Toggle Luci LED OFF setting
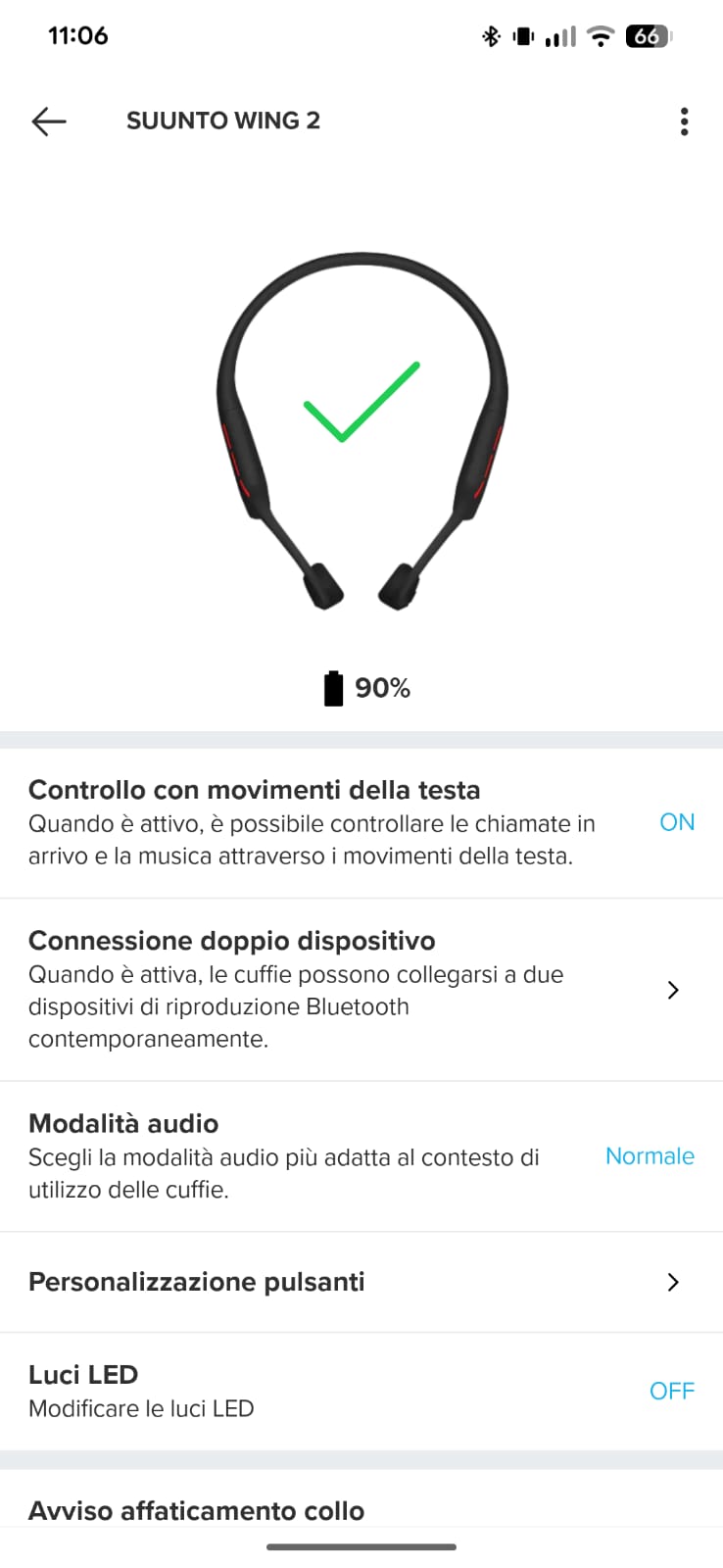 coord(672,1391)
